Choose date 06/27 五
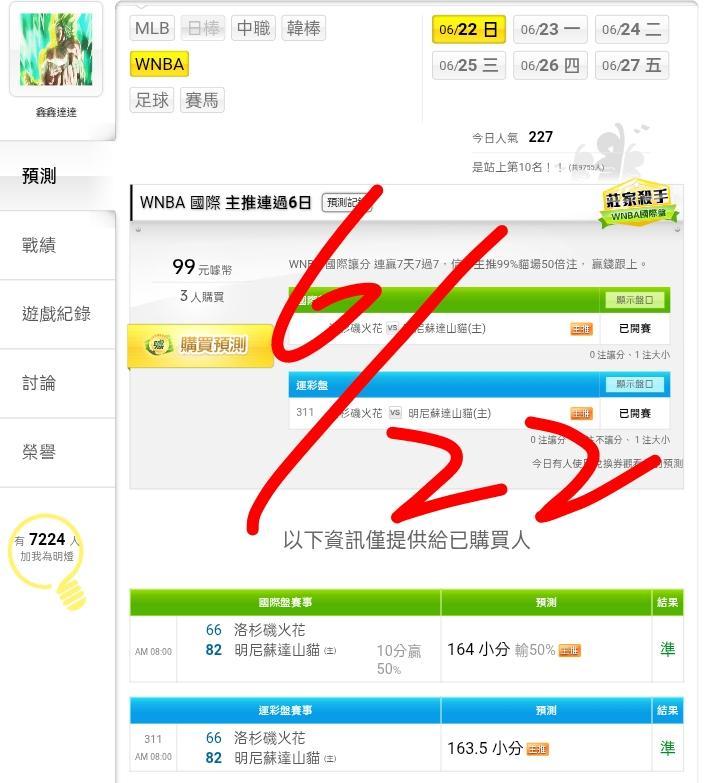 (x=632, y=65)
